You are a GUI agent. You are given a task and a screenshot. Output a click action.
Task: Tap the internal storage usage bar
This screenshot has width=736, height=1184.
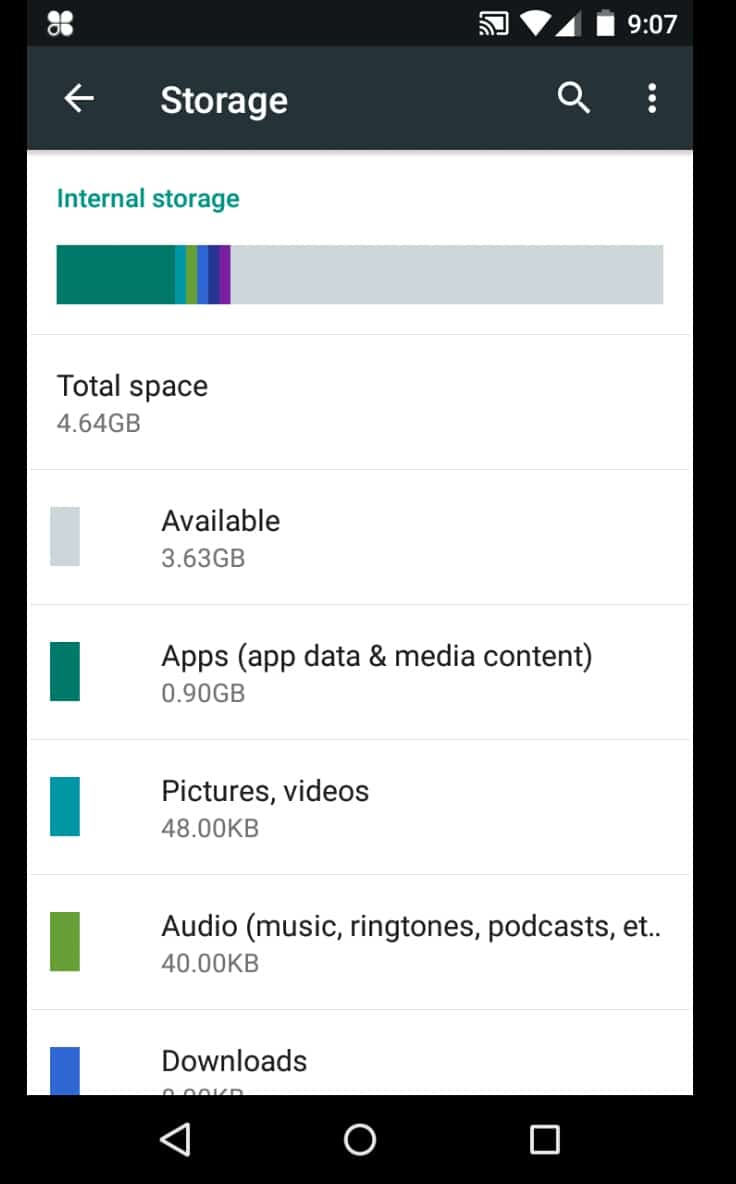point(359,274)
